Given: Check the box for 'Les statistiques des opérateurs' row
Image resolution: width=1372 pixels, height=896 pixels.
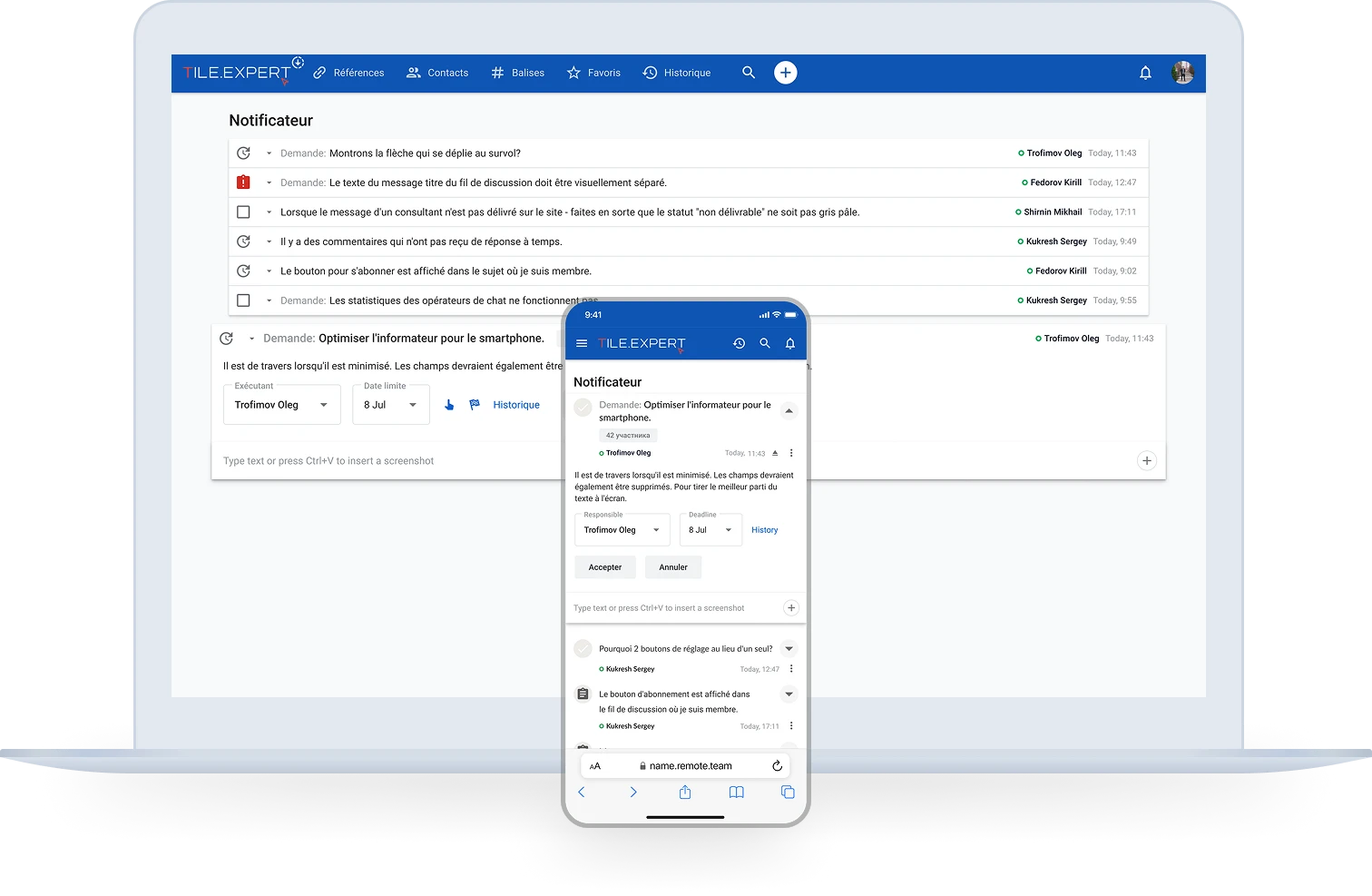Looking at the screenshot, I should (x=243, y=300).
